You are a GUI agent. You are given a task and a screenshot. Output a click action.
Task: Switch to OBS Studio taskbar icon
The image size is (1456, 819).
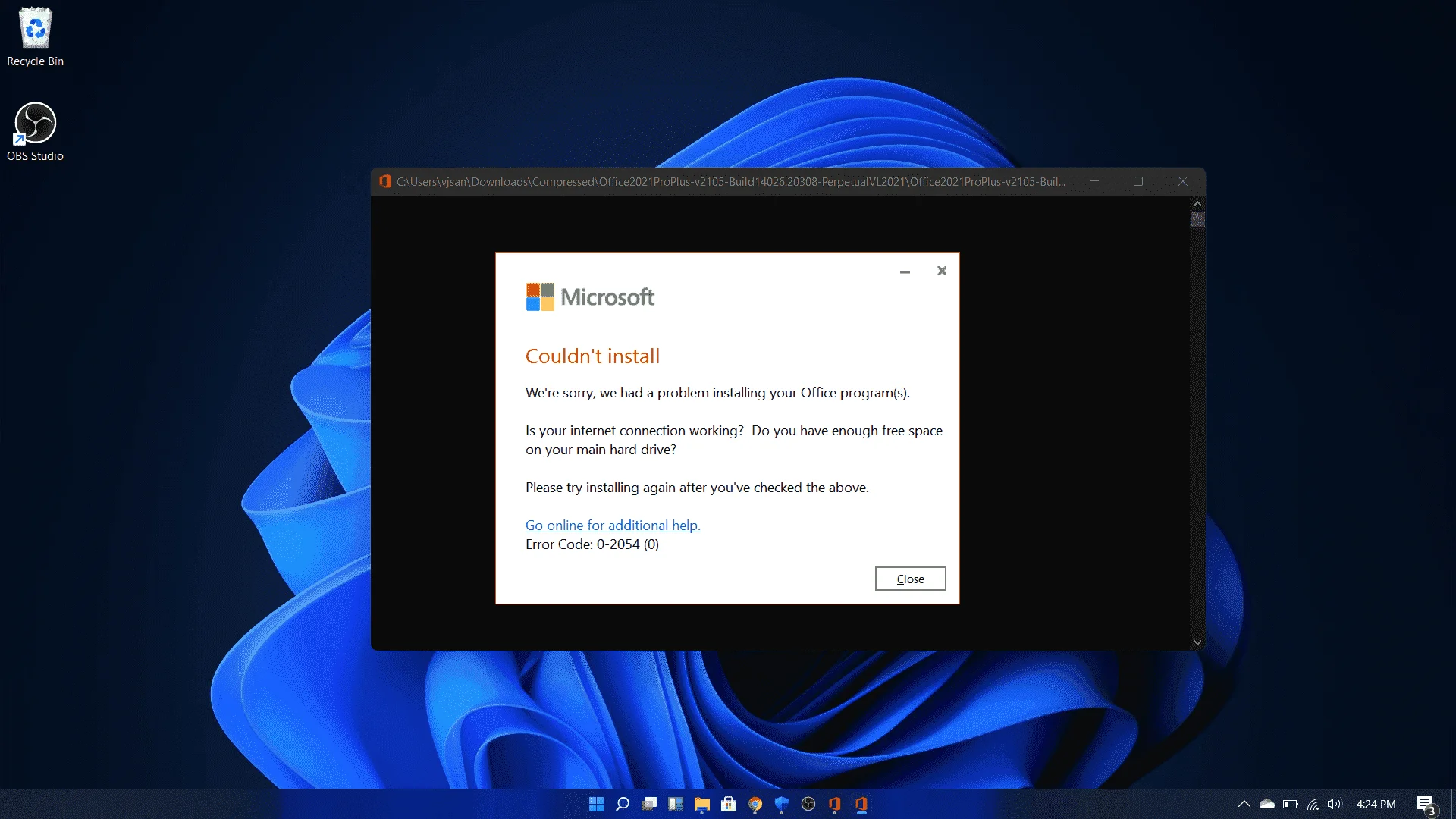coord(808,804)
